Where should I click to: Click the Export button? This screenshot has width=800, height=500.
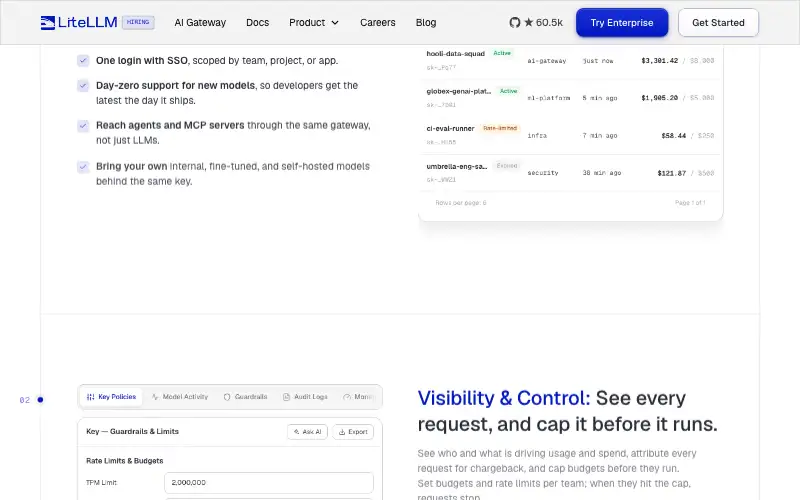pos(353,432)
